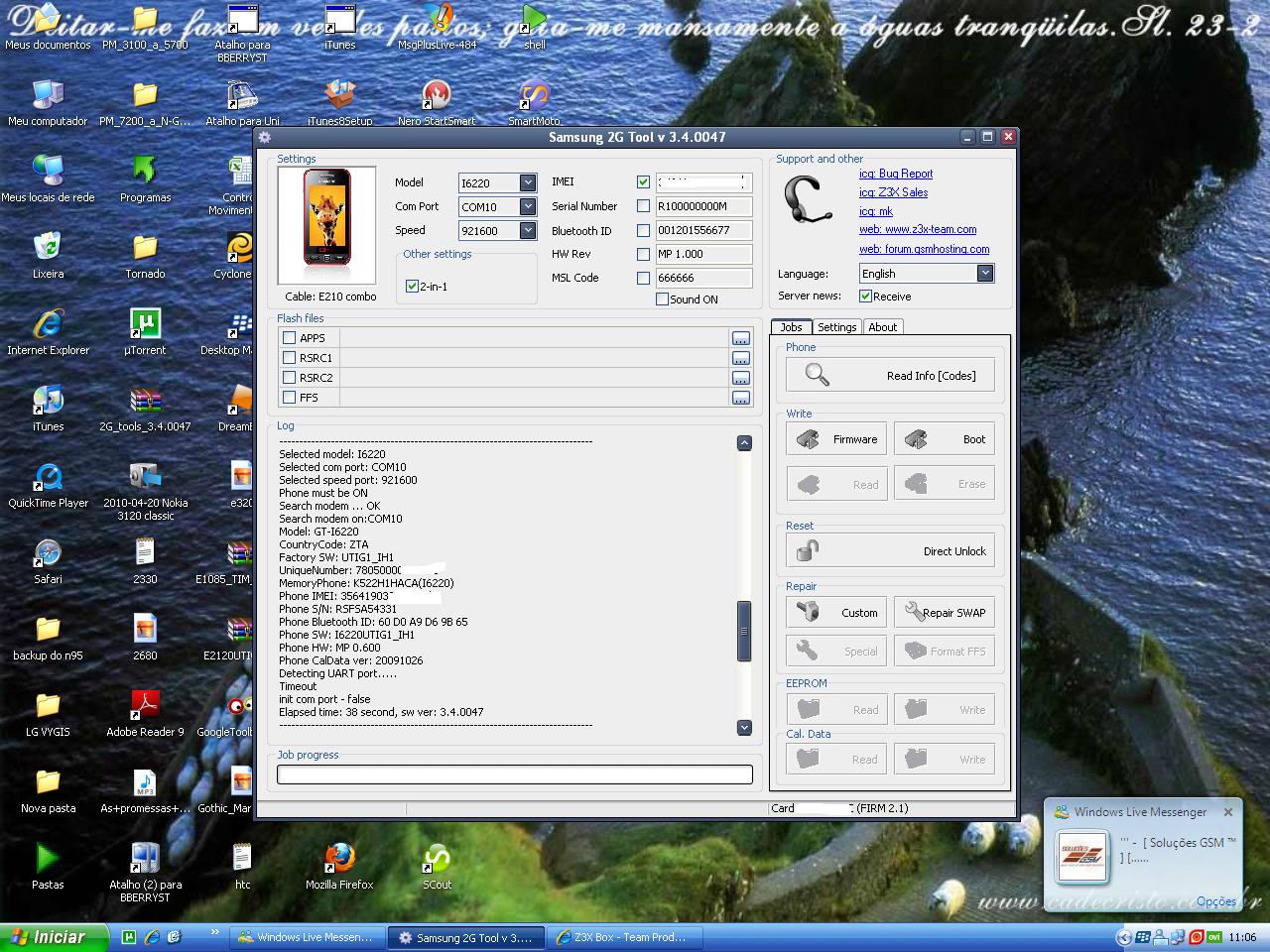
Task: Enable the Serial Number checkbox
Action: [x=643, y=206]
